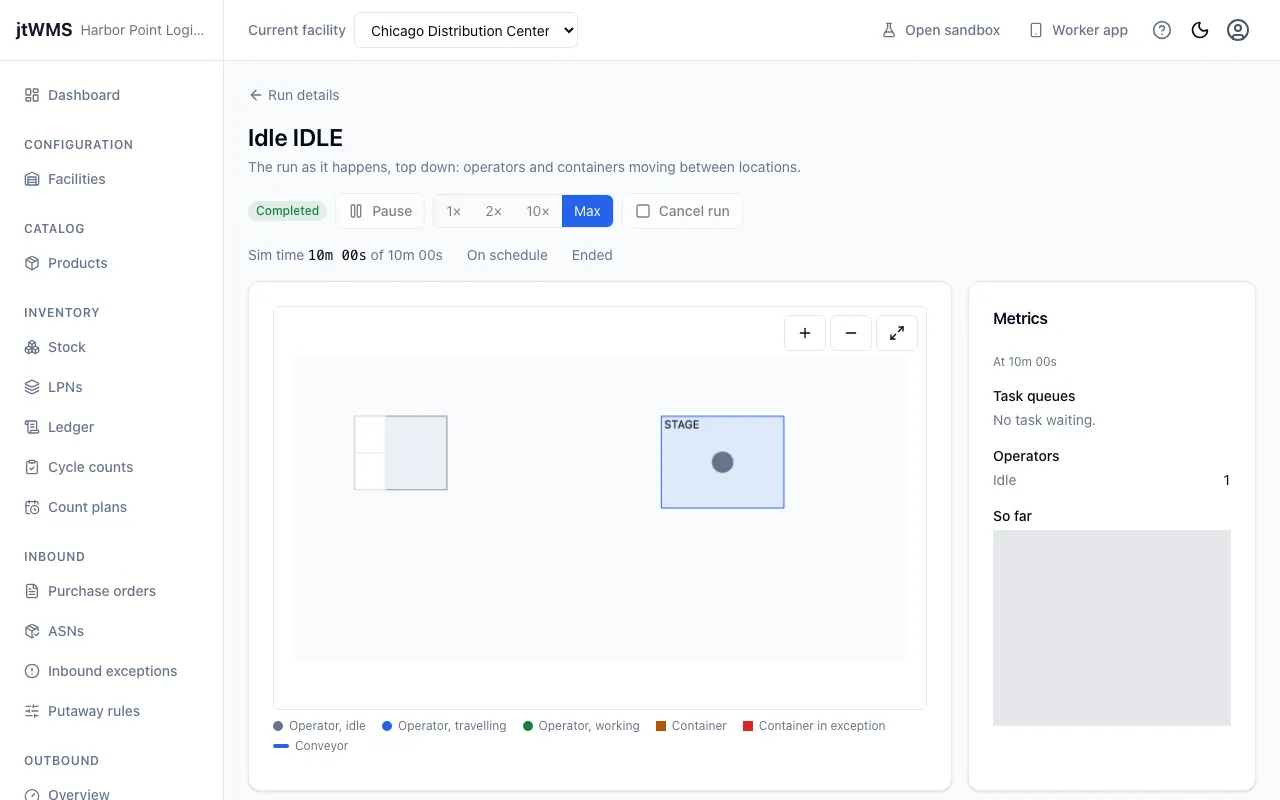The width and height of the screenshot is (1280, 800).
Task: Click the 'On schedule' status text
Action: (x=507, y=255)
